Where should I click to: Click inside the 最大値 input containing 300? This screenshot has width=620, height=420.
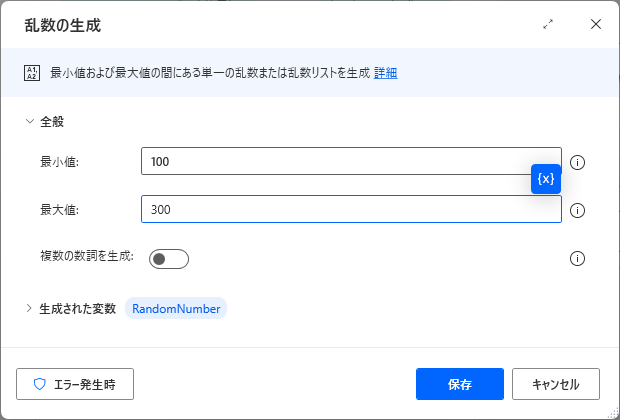click(350, 209)
